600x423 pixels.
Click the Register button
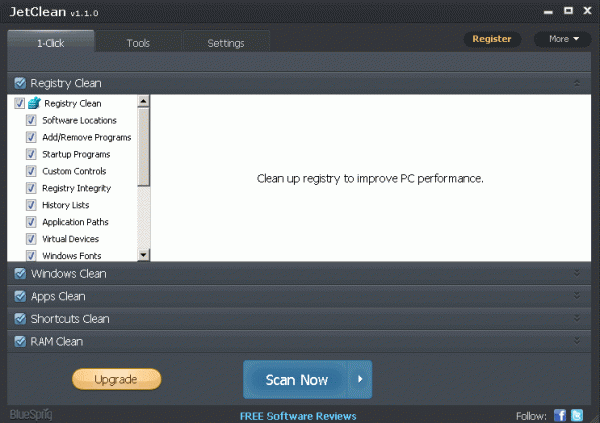pyautogui.click(x=492, y=39)
